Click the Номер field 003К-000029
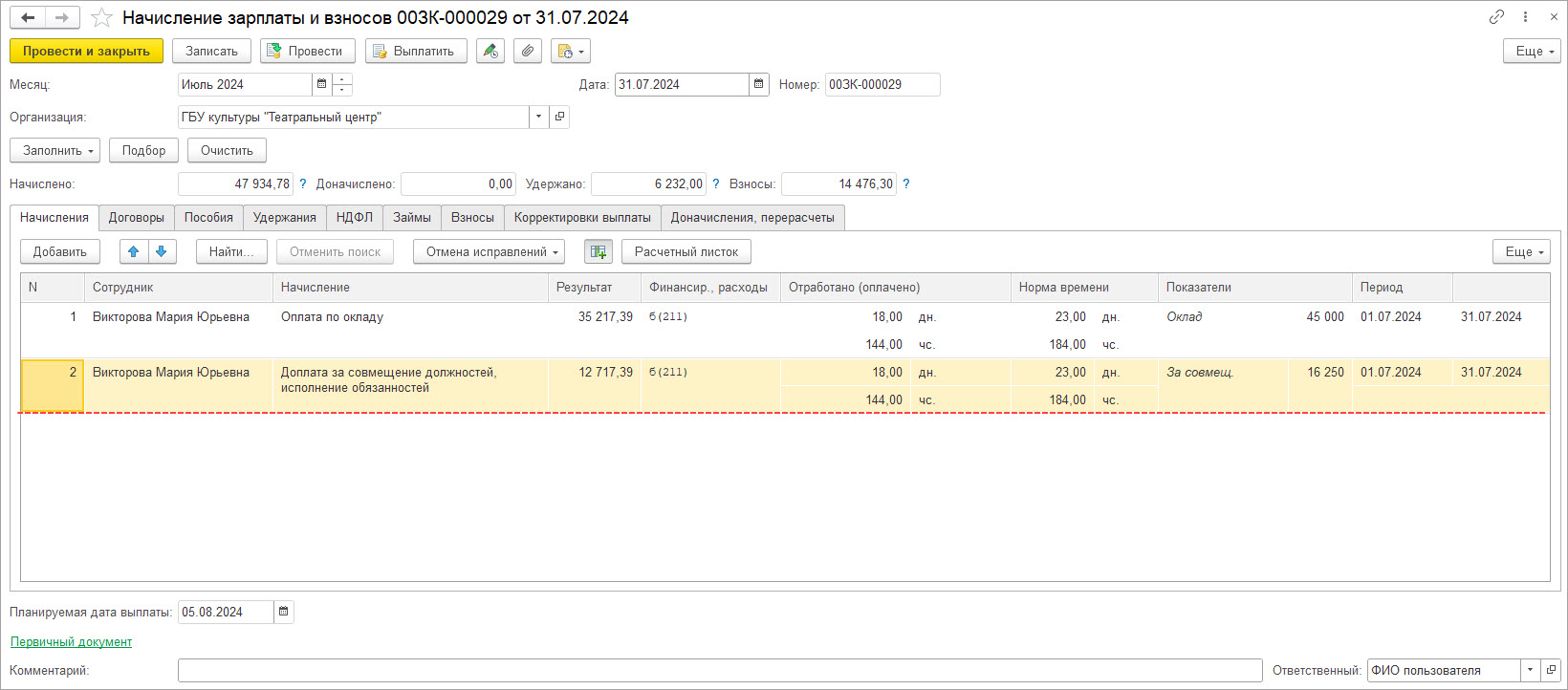Viewport: 1568px width, 690px height. [882, 84]
